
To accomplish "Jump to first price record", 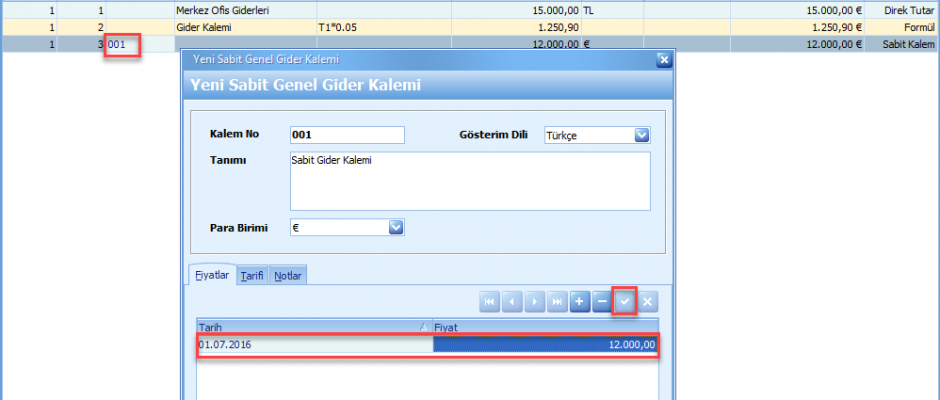I will point(490,301).
